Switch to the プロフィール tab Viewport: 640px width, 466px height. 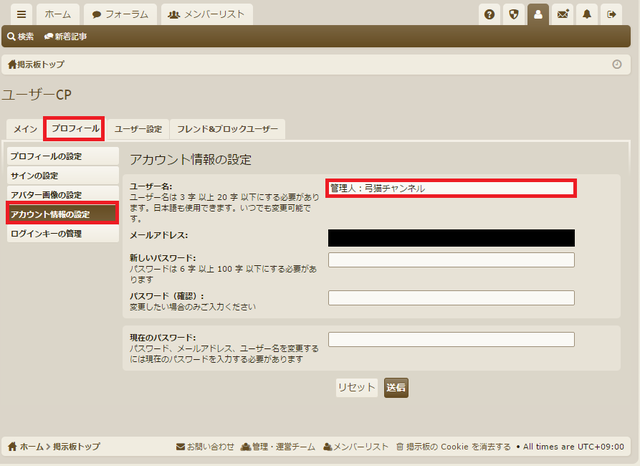75,129
